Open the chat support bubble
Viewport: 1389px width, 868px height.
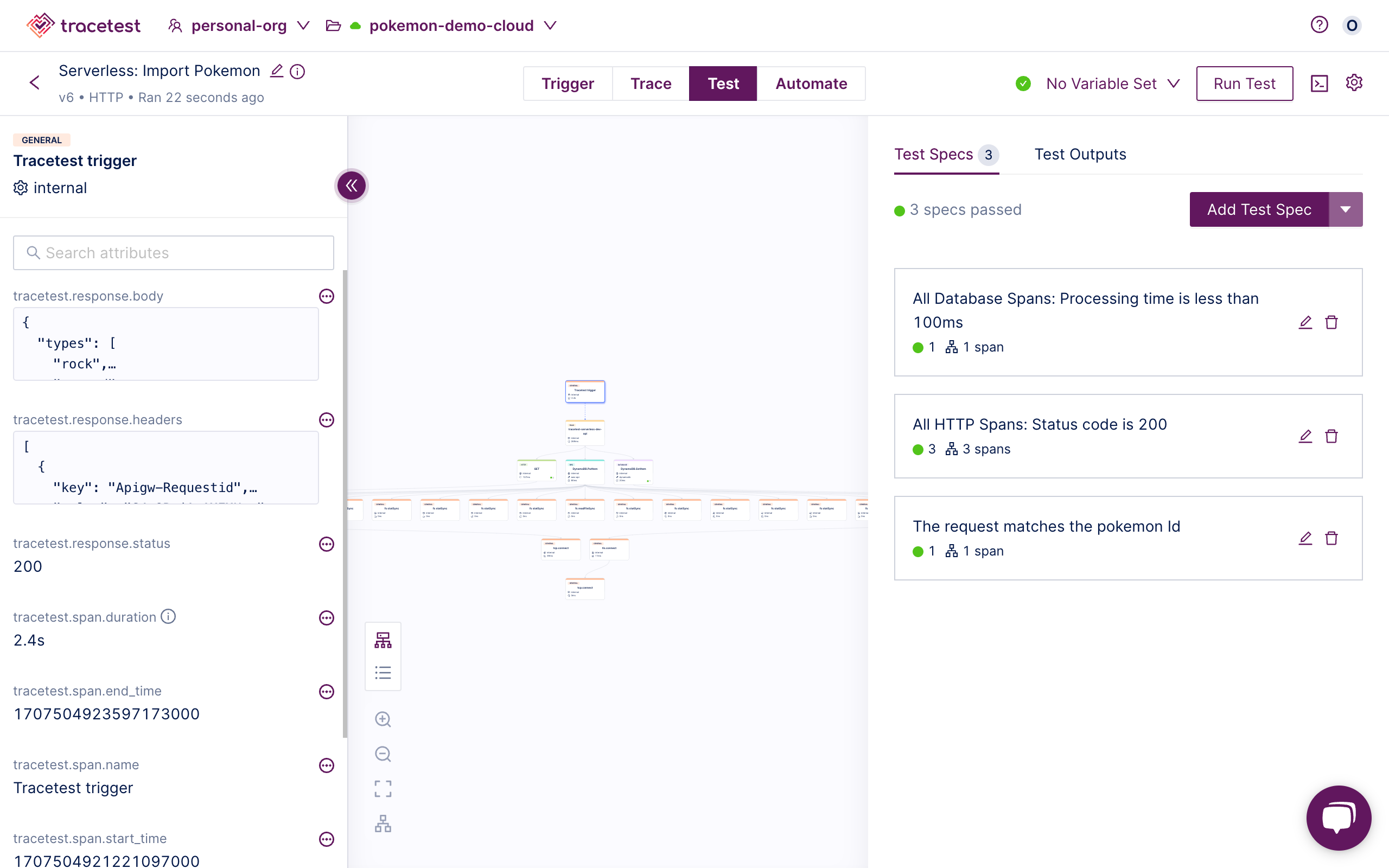click(x=1339, y=818)
